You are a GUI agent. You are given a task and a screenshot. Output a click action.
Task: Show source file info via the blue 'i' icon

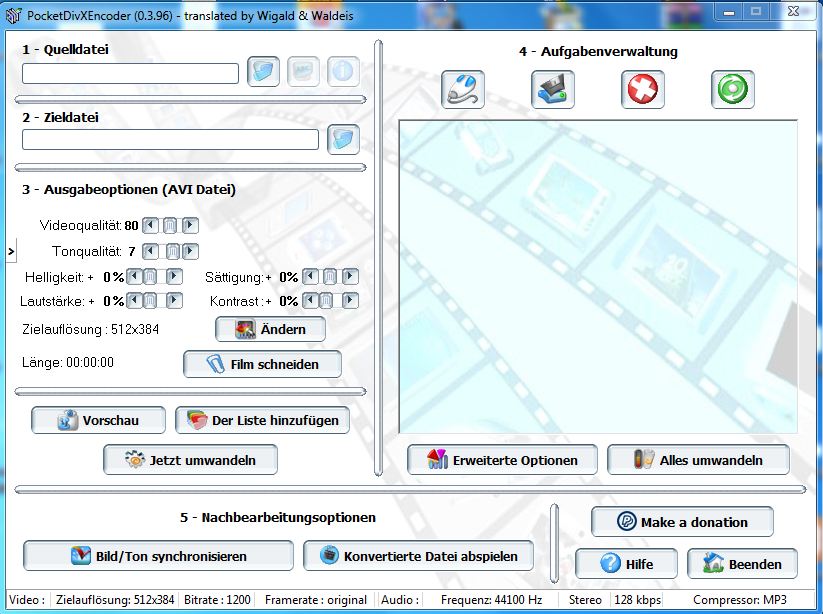(x=343, y=71)
